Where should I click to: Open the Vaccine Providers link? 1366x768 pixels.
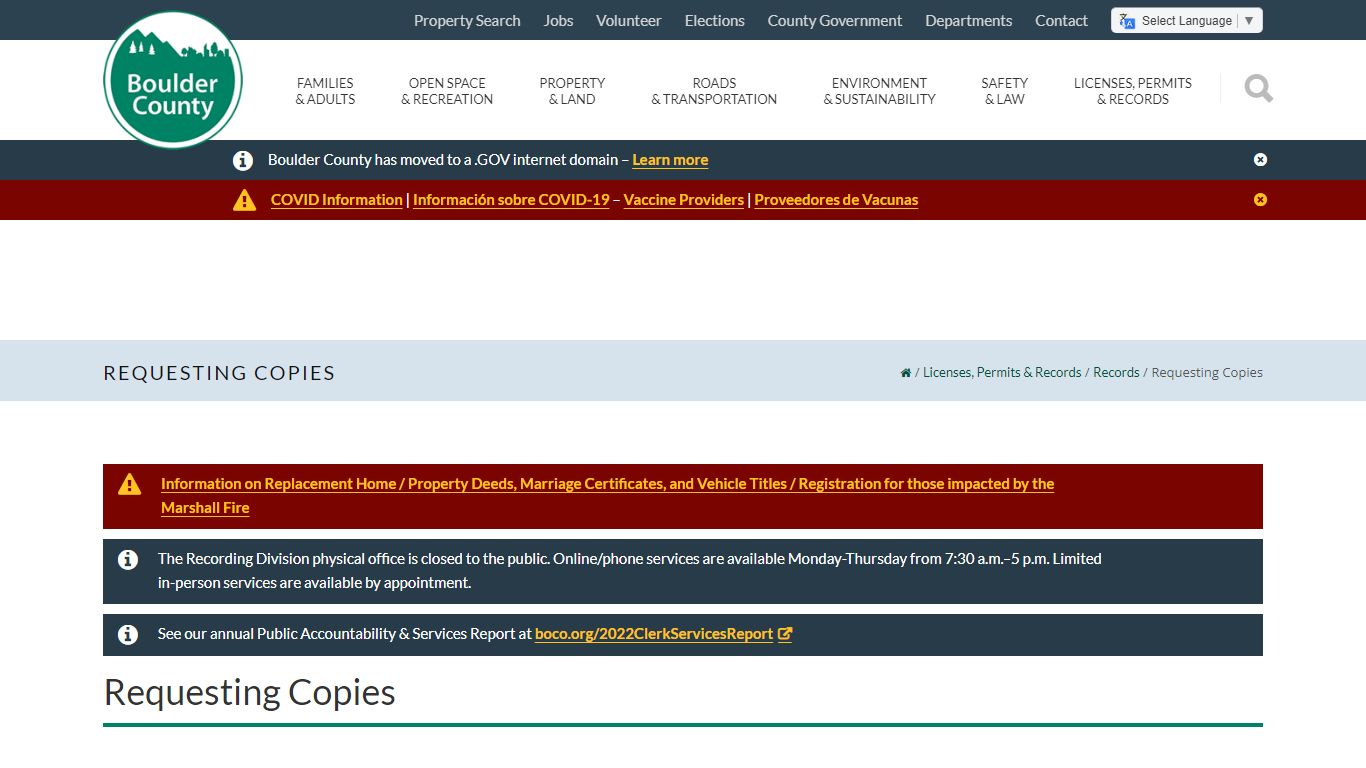(684, 200)
